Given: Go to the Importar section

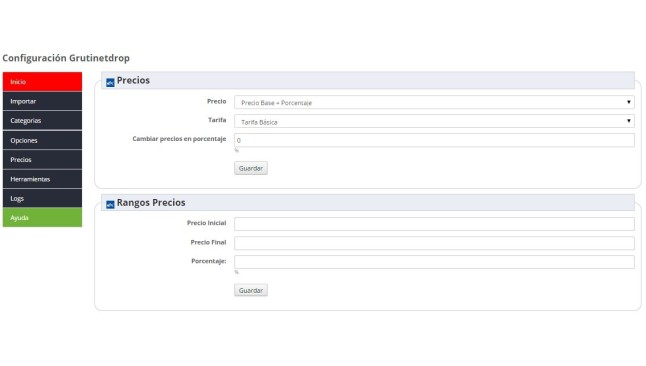Looking at the screenshot, I should pyautogui.click(x=42, y=101).
